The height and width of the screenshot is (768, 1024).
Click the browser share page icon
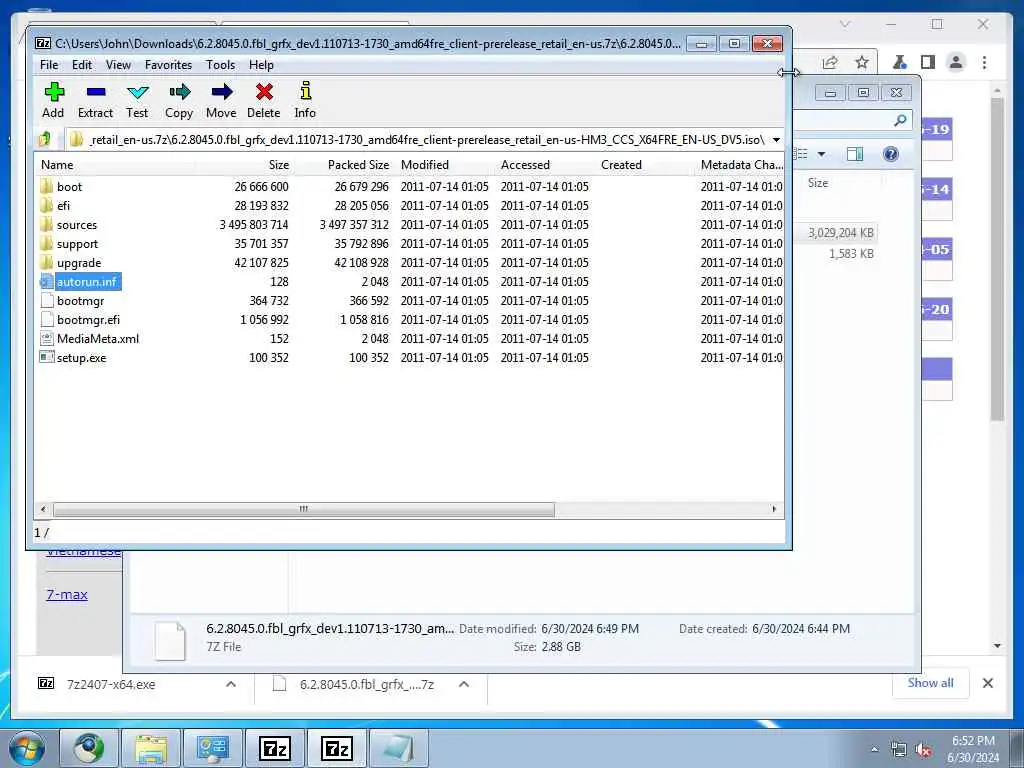pyautogui.click(x=830, y=62)
